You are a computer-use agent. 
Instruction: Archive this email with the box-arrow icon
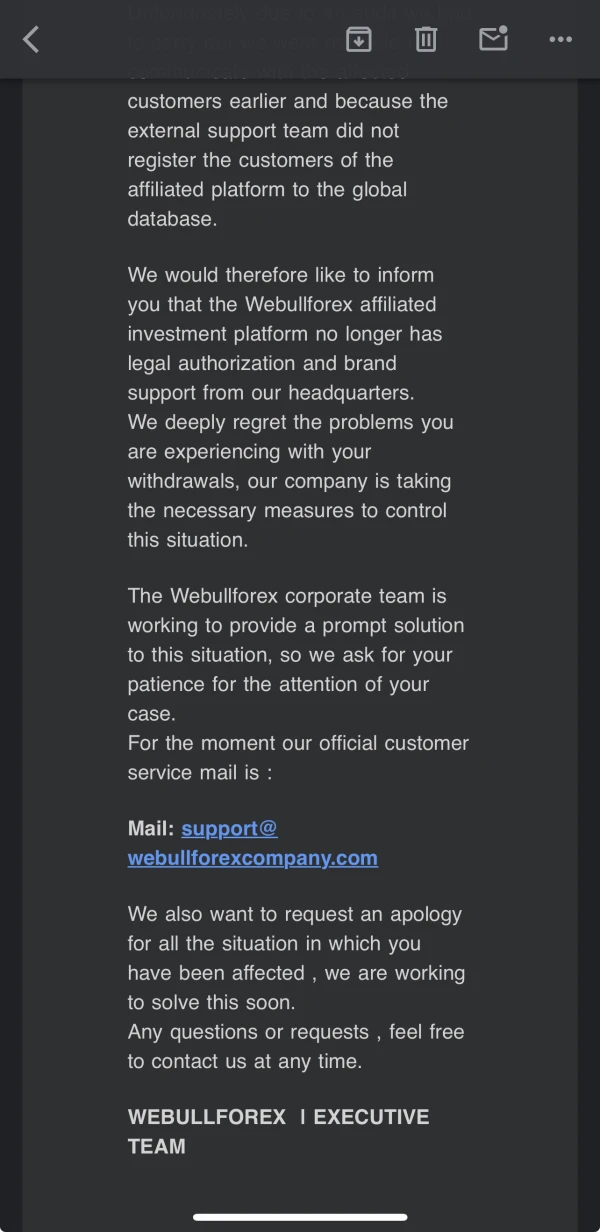tap(358, 39)
